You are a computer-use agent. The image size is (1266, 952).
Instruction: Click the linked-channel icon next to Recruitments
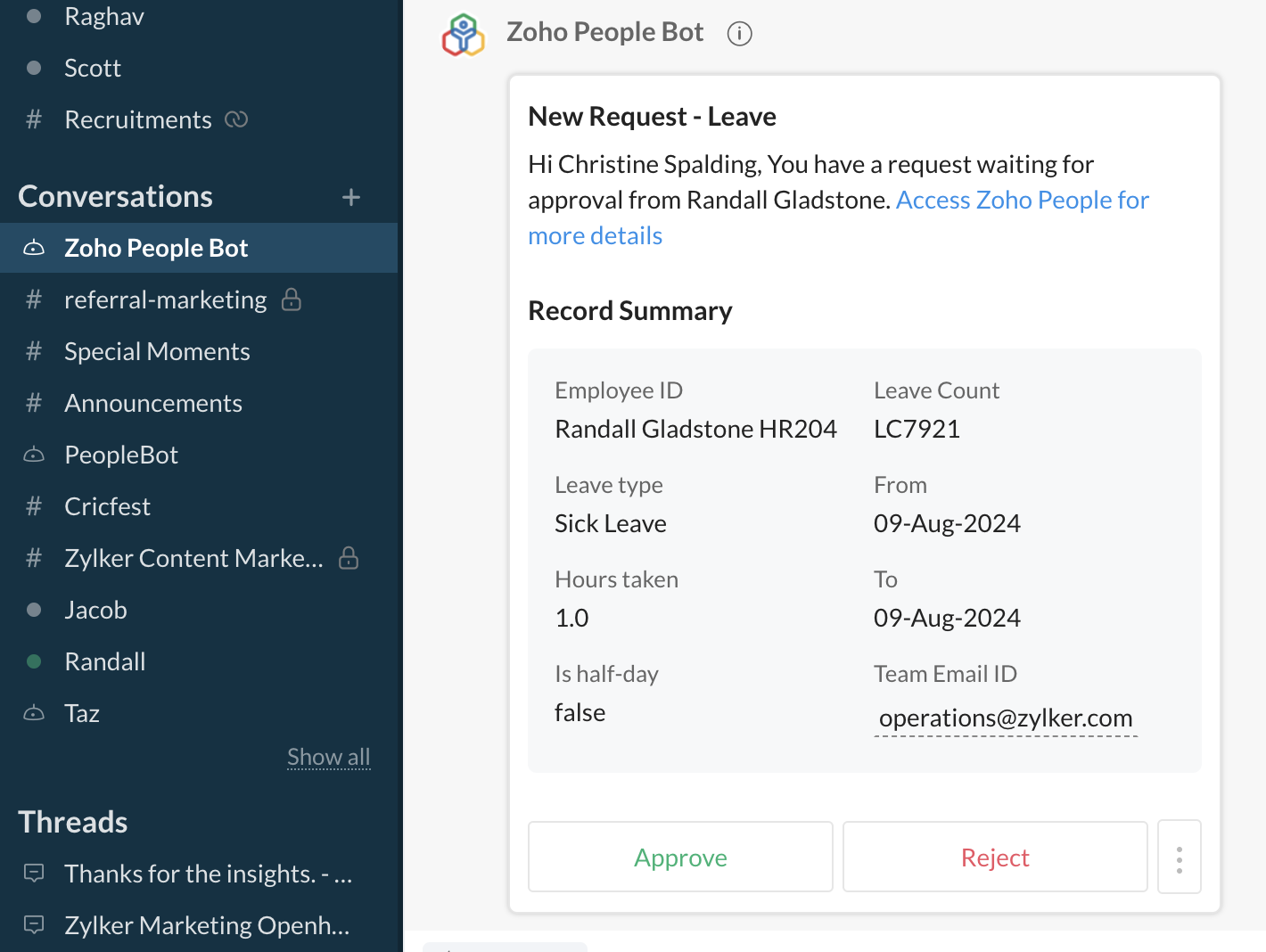click(236, 119)
